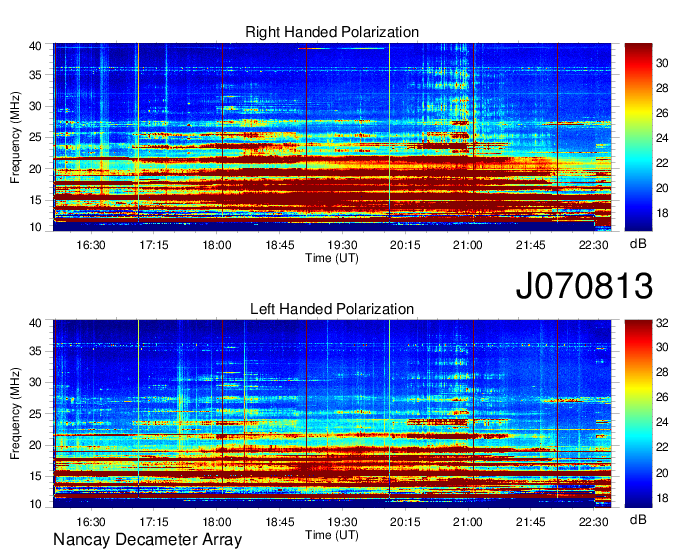The height and width of the screenshot is (552, 680).
Task: Click the Right Handed plot color bar
Action: [x=638, y=137]
